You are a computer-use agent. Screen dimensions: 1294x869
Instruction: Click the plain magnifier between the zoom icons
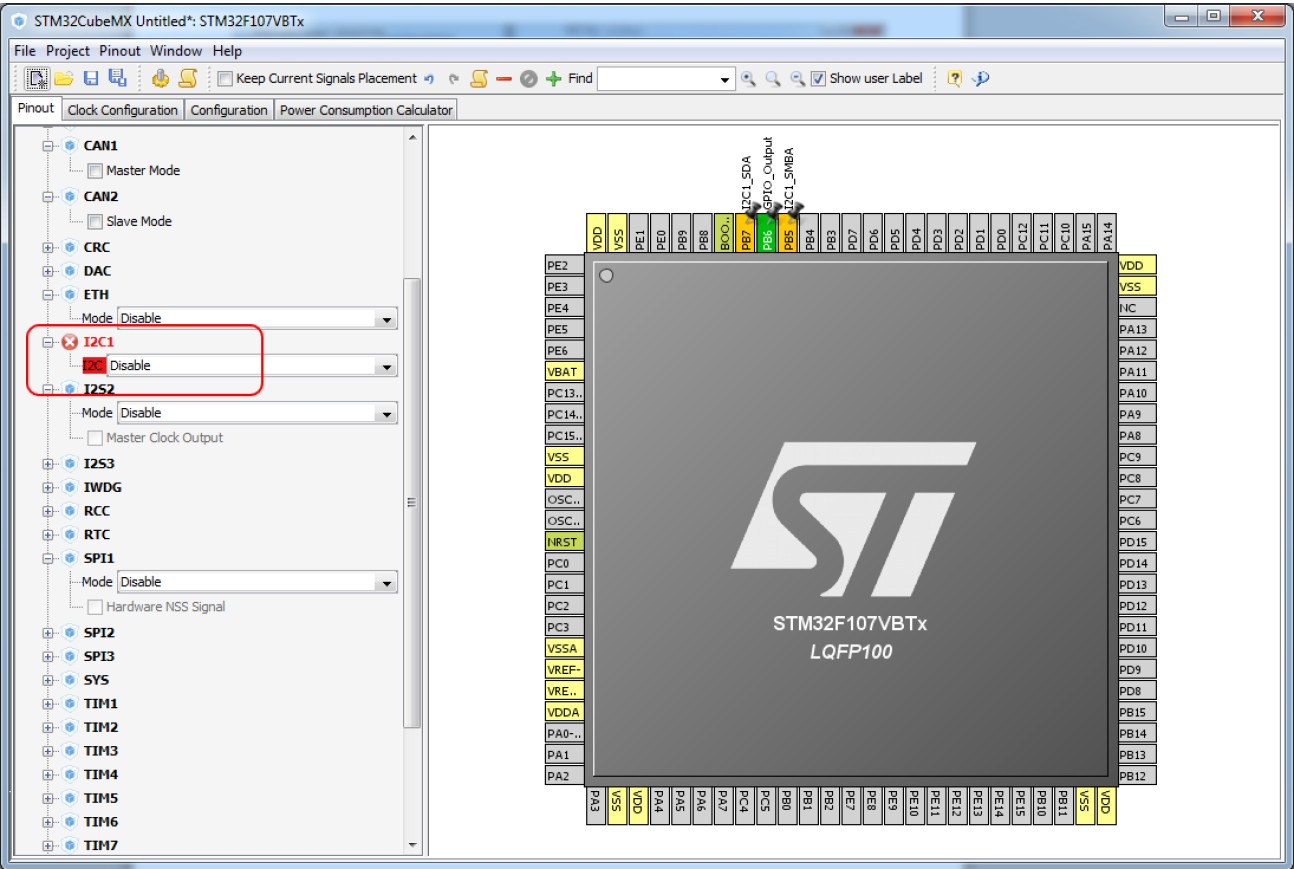pos(773,79)
